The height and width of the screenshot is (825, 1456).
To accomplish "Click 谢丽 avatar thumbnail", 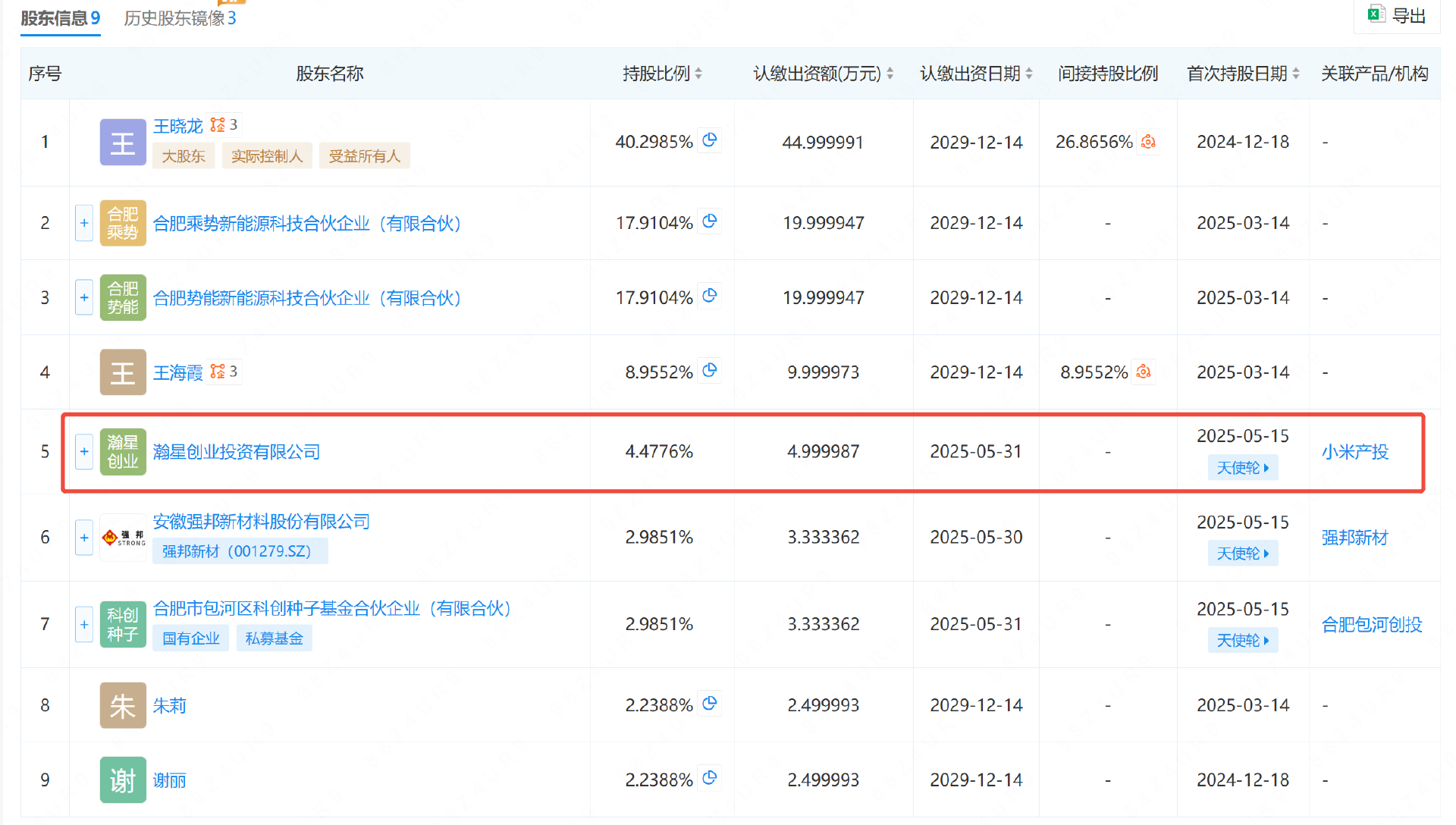I will pos(123,780).
